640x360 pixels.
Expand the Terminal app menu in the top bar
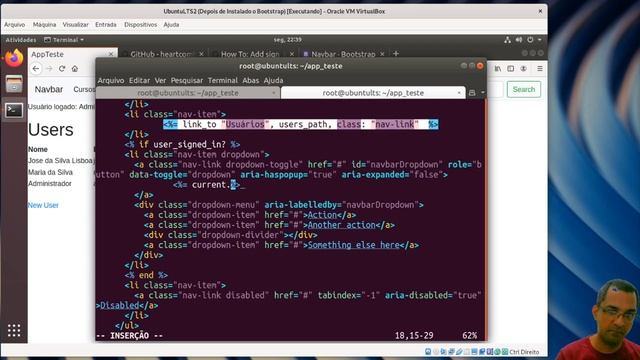(x=64, y=40)
